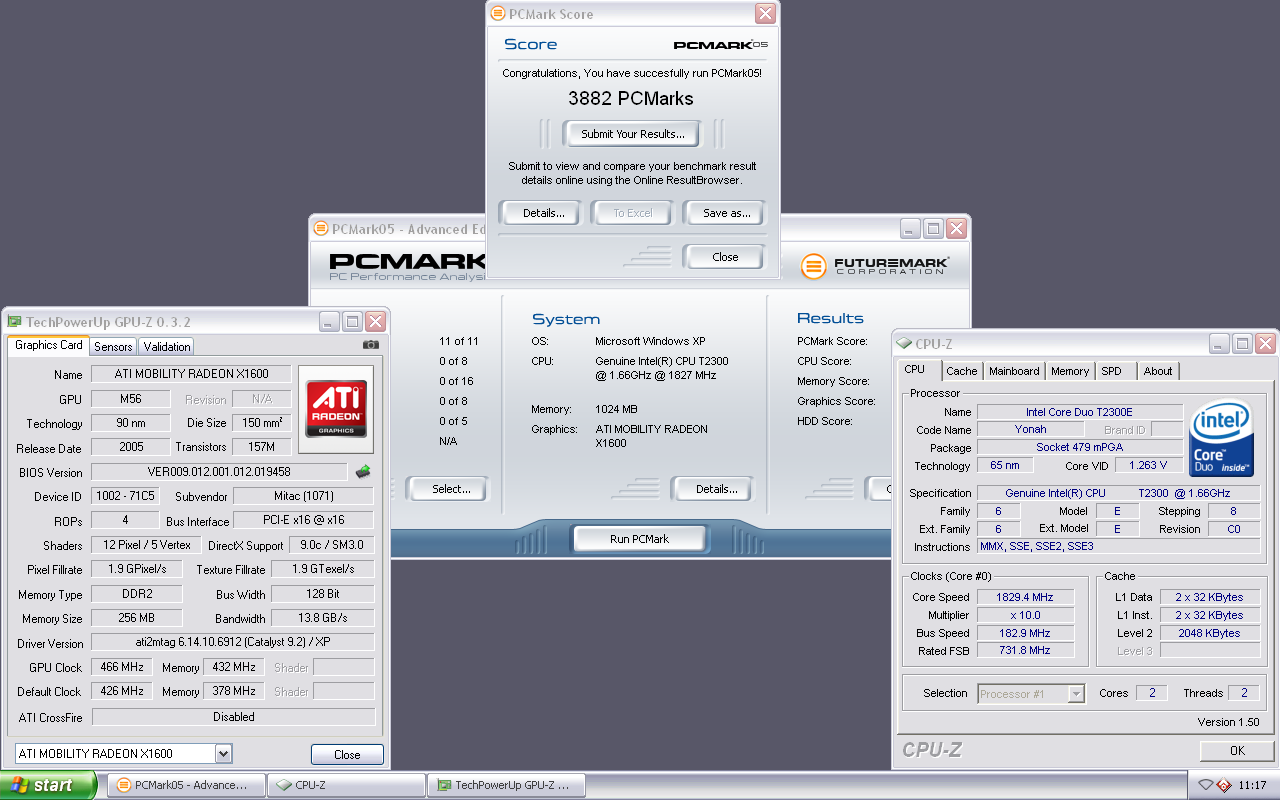1280x800 pixels.
Task: Click Run PCMark button
Action: (639, 539)
